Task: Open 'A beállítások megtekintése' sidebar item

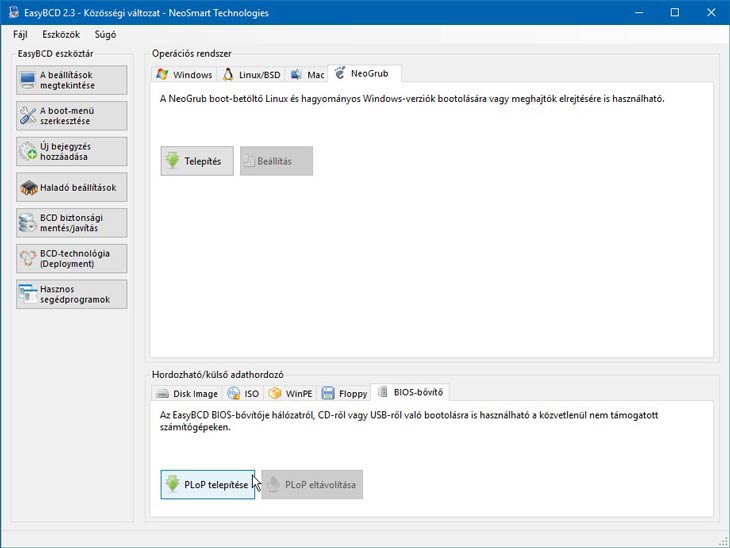Action: (72, 80)
